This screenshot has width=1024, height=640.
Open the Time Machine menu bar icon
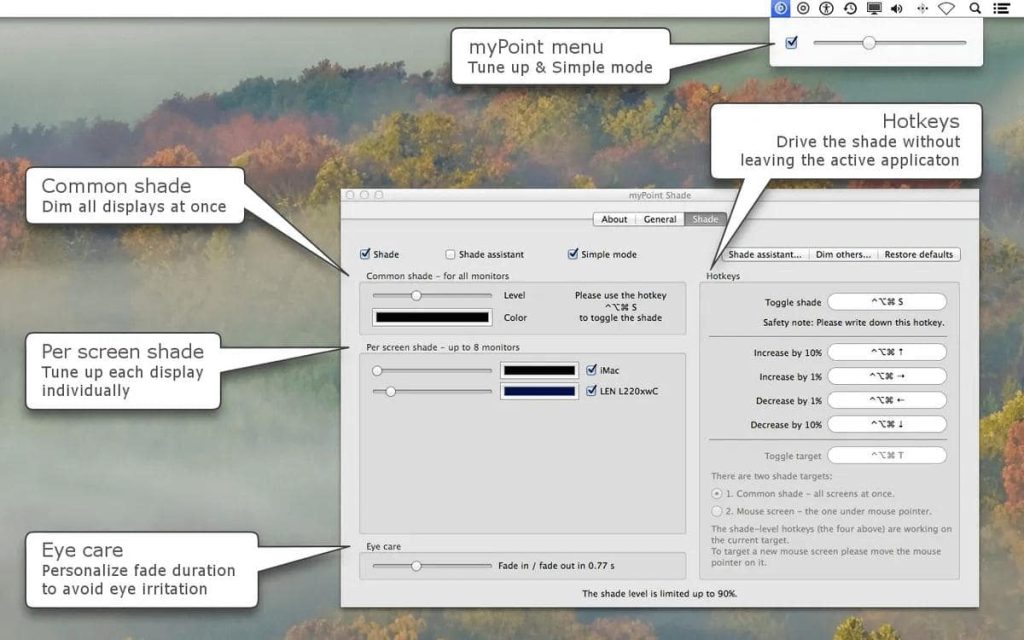click(x=850, y=8)
